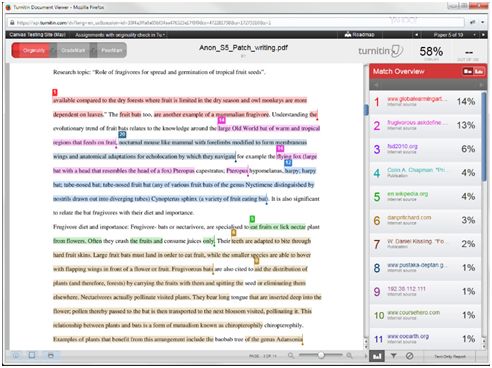
Task: Open the exclusion circle-slash icon
Action: (x=409, y=356)
